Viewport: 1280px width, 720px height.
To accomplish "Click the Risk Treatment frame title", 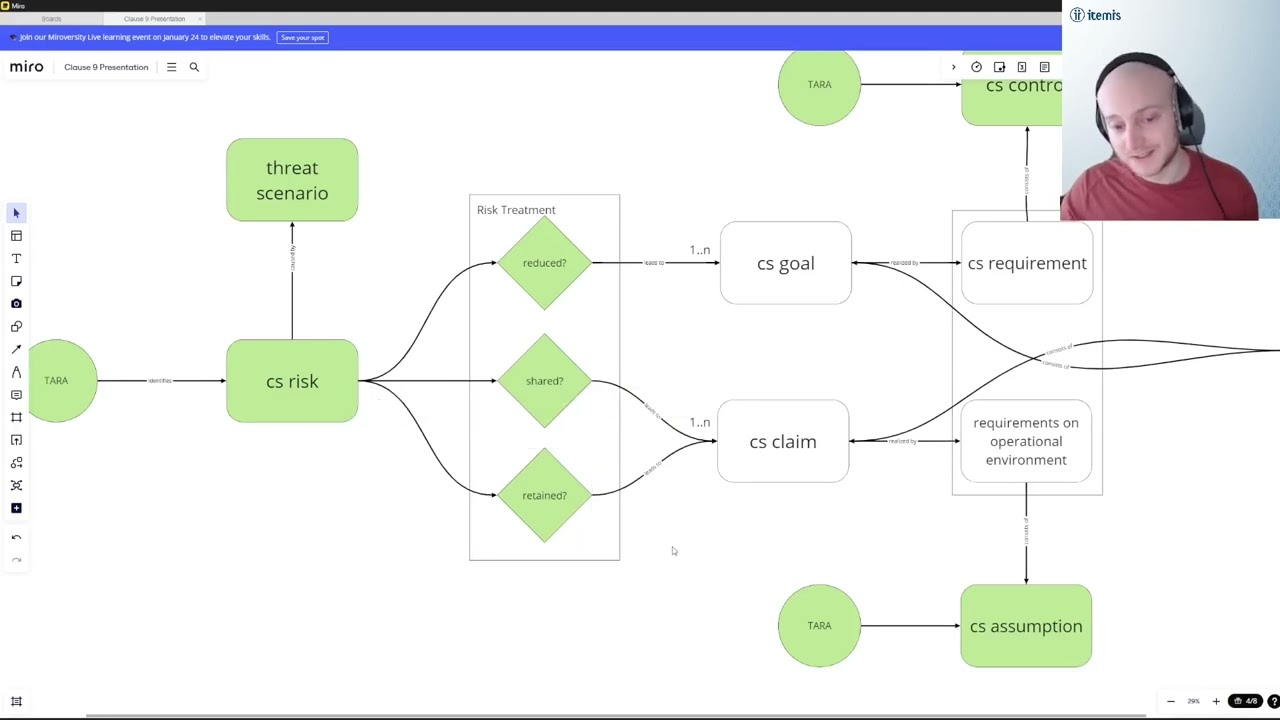I will click(516, 210).
